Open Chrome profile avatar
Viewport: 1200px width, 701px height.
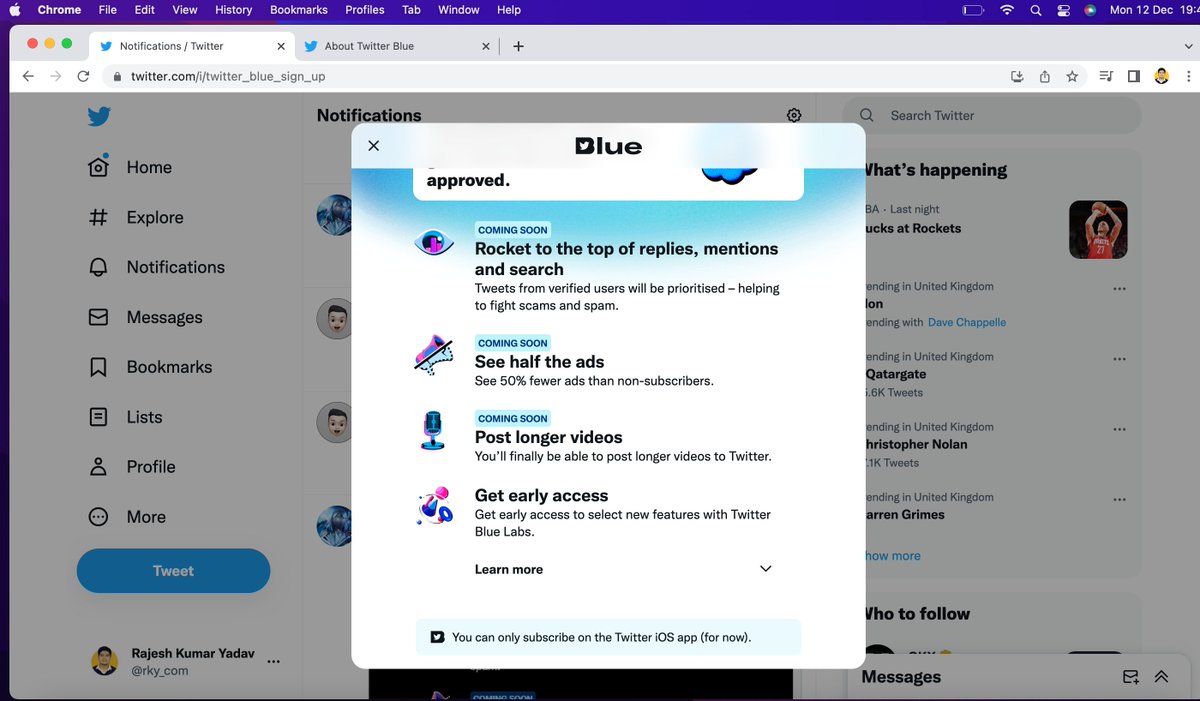1162,76
